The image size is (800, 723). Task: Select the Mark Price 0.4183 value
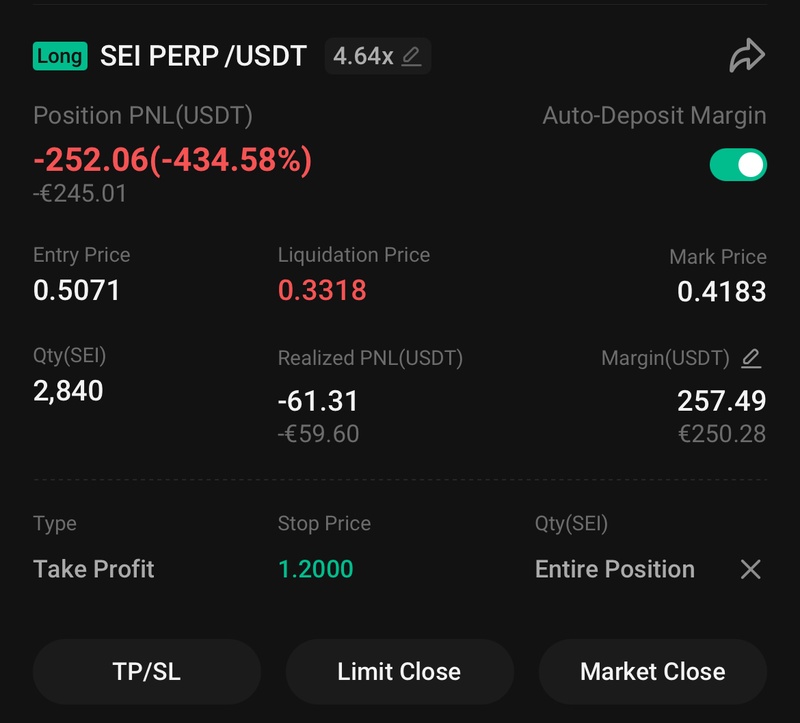coord(721,291)
